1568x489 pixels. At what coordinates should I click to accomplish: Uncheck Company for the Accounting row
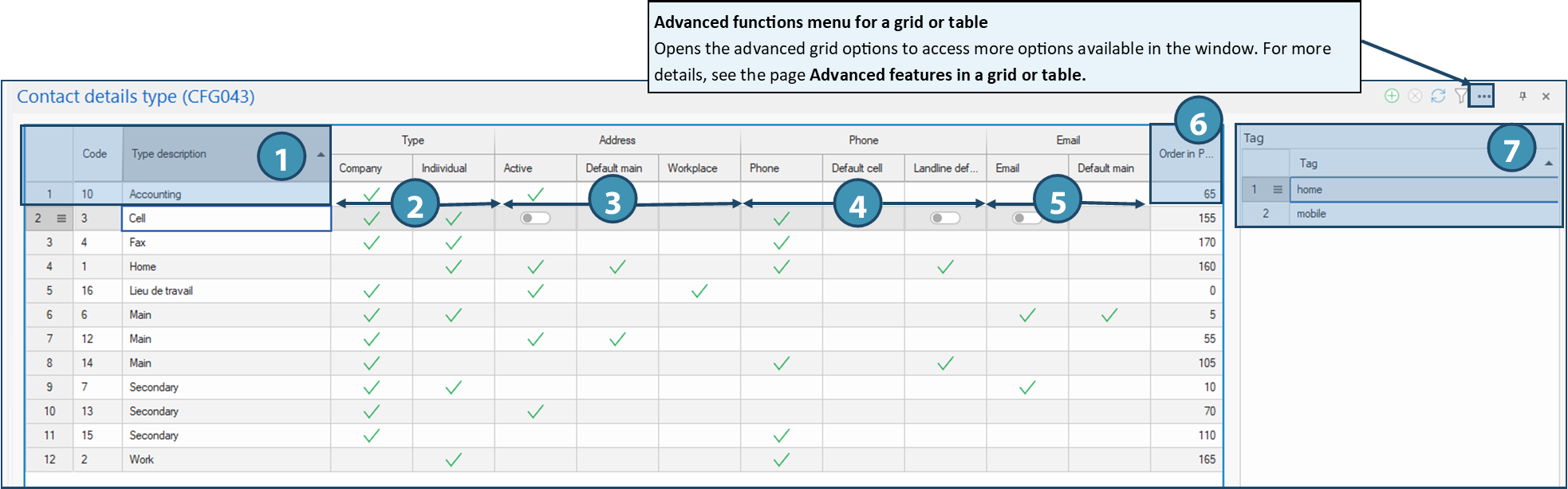tap(372, 194)
